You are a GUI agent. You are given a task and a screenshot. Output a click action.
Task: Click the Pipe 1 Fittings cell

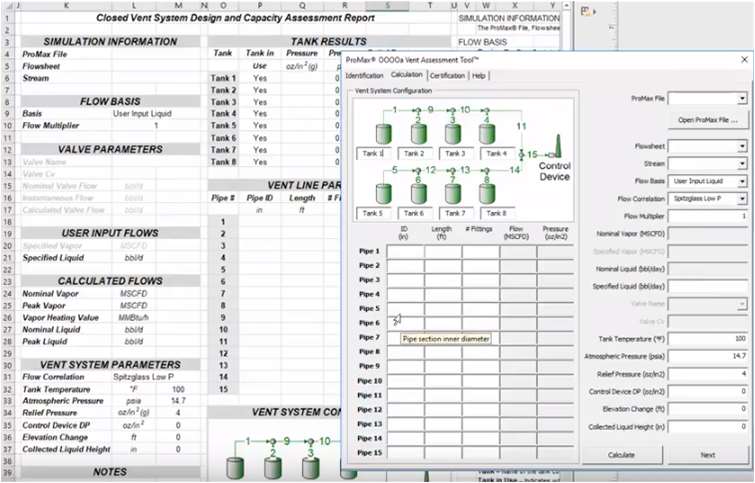(481, 251)
